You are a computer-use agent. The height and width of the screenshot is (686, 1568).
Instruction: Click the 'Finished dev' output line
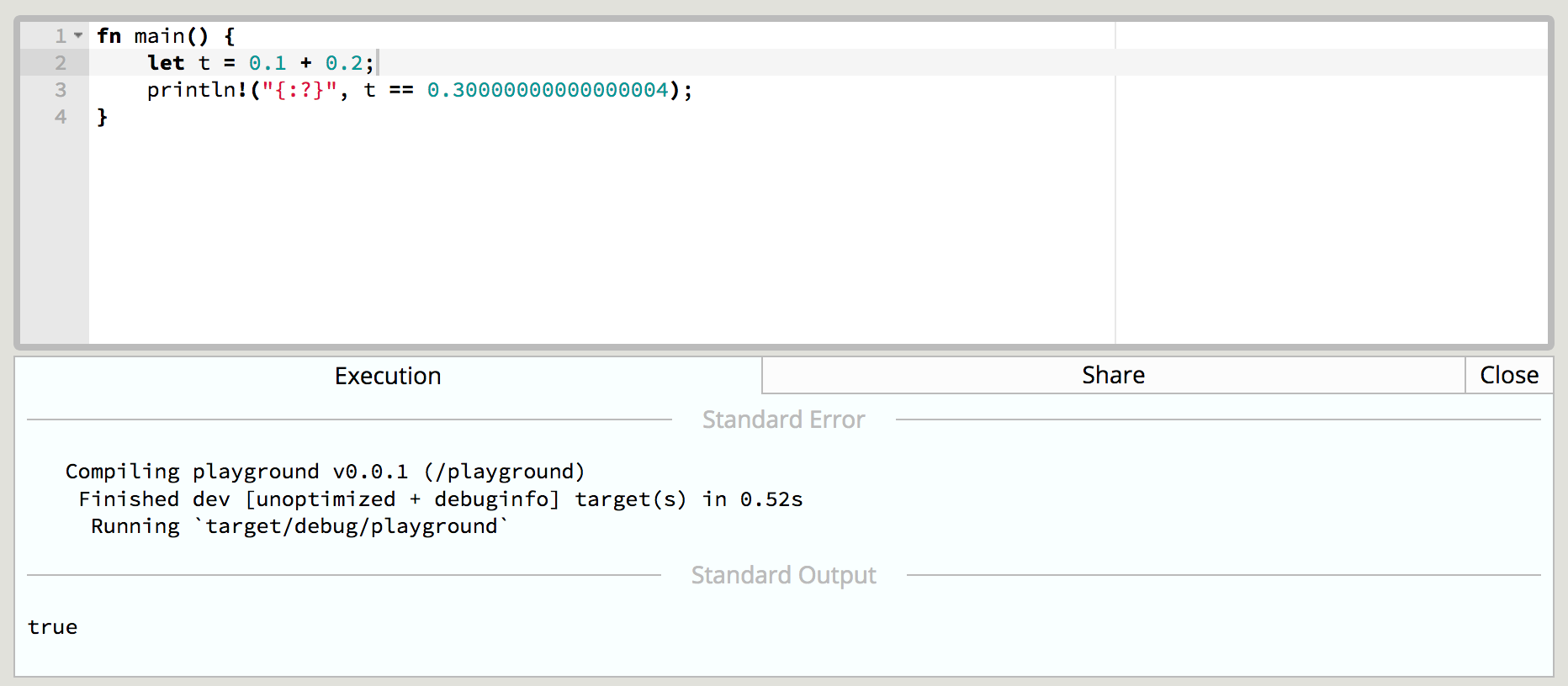coord(441,499)
